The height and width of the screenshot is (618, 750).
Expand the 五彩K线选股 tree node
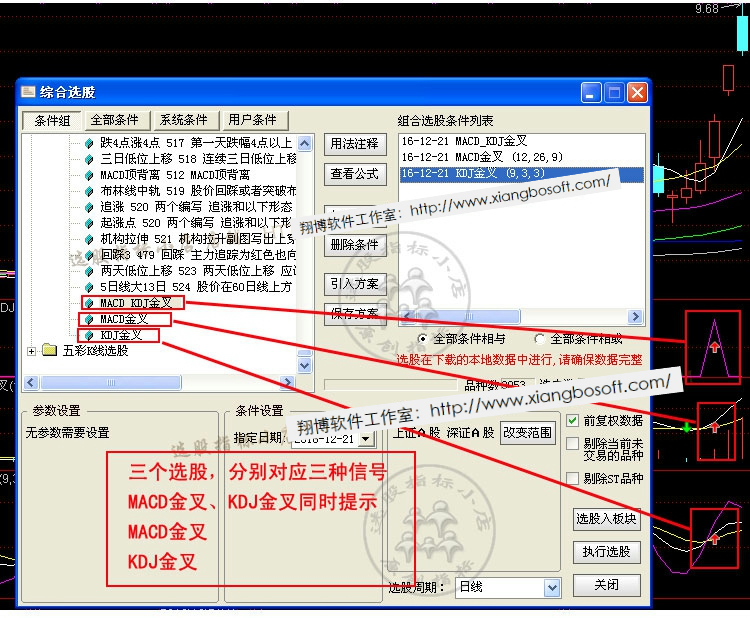[31, 351]
